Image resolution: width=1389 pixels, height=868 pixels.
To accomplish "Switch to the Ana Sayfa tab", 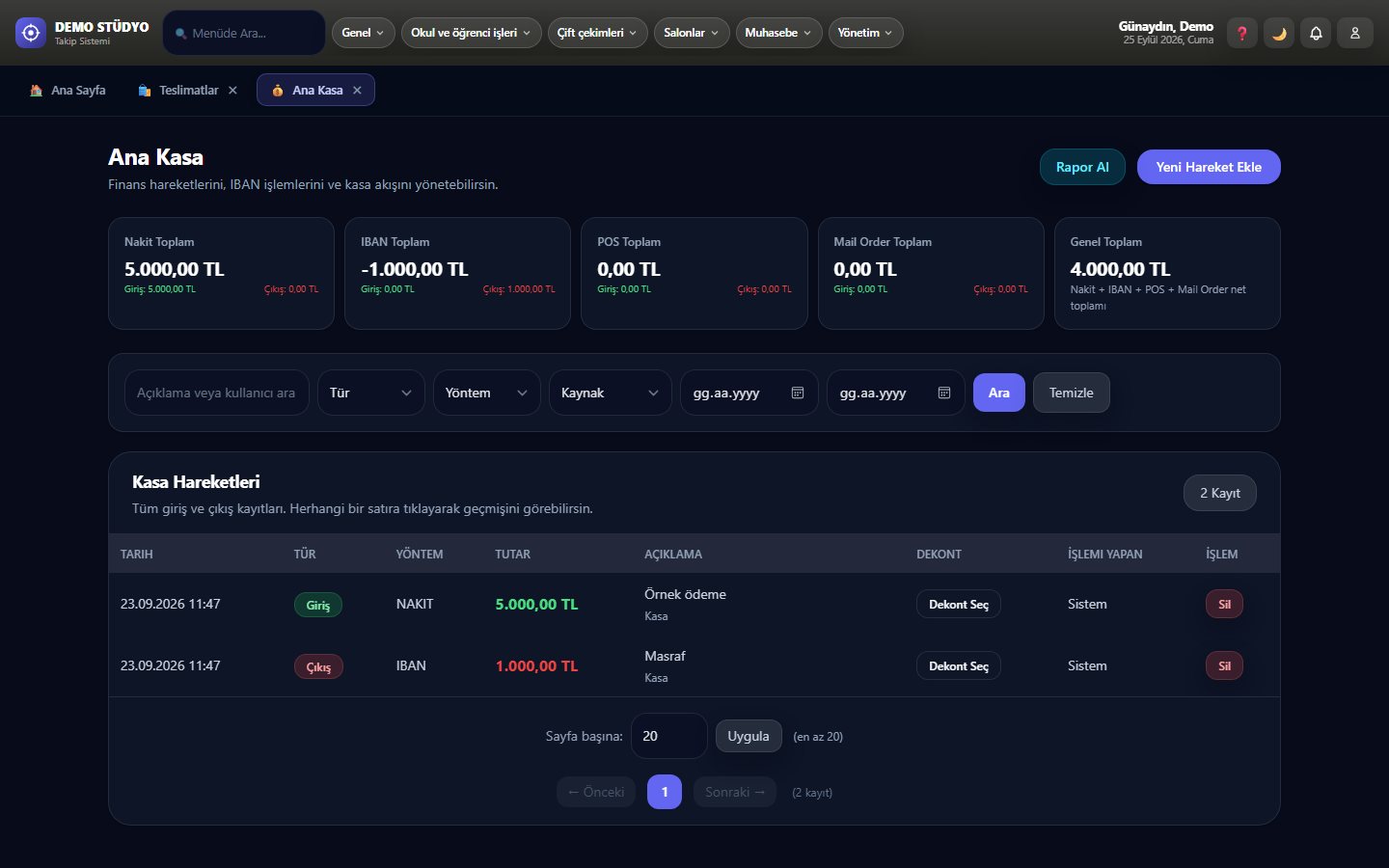I will (68, 90).
